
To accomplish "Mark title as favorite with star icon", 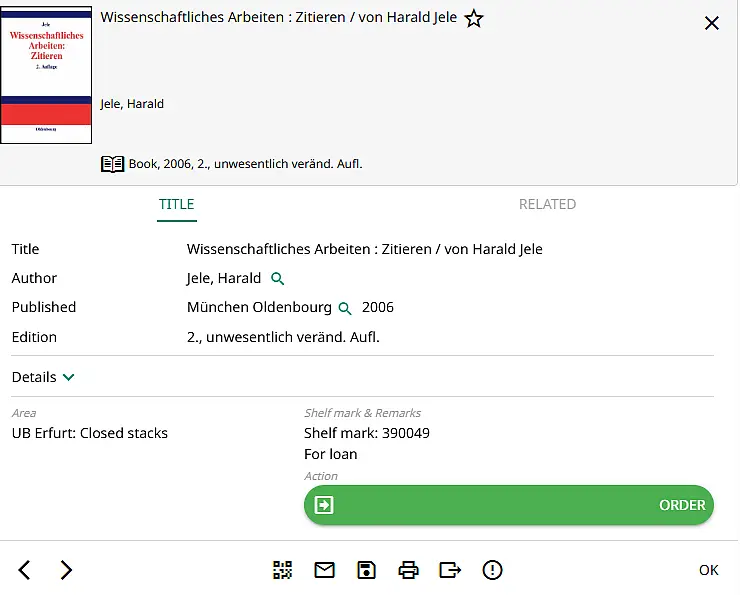I will click(x=474, y=19).
